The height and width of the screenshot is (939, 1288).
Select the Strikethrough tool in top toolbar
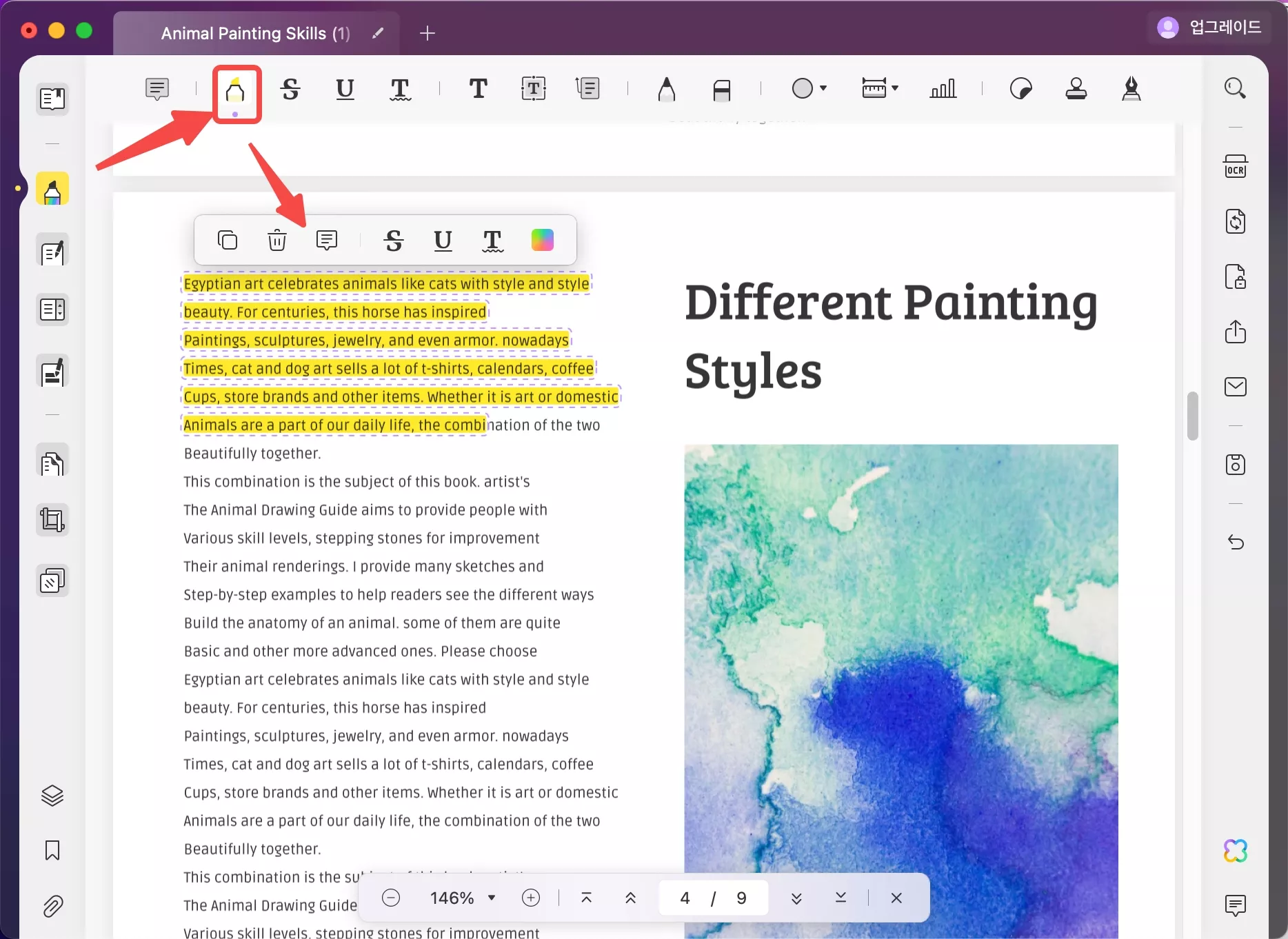(x=290, y=89)
